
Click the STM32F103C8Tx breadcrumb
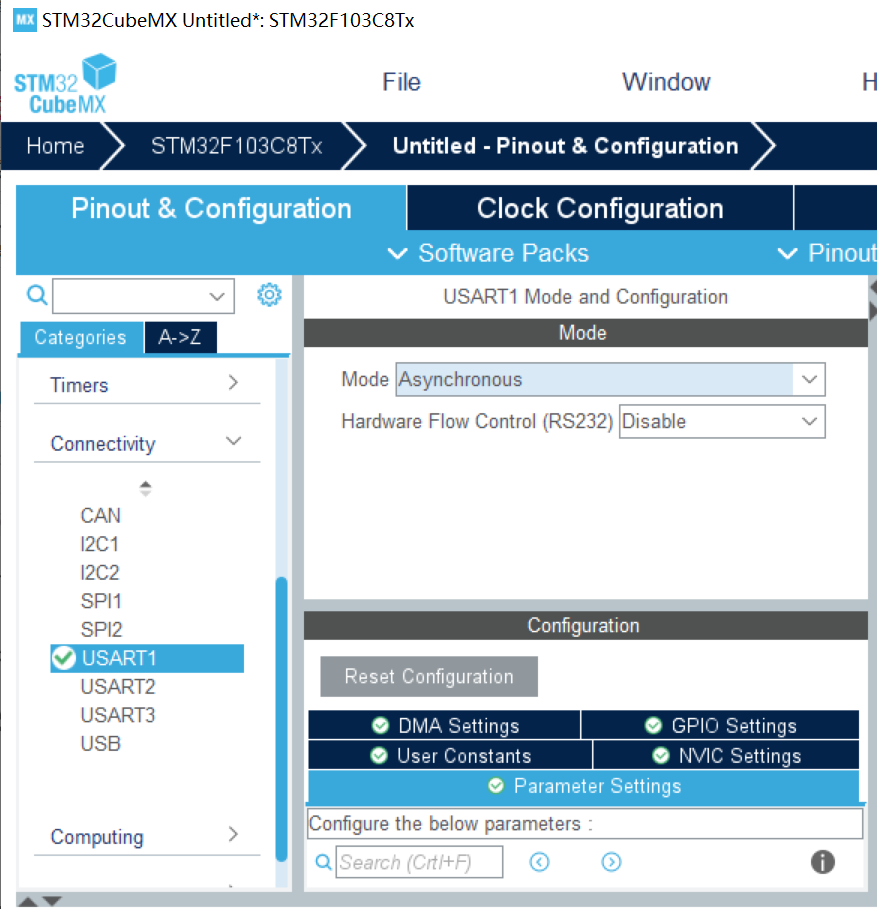tap(236, 146)
